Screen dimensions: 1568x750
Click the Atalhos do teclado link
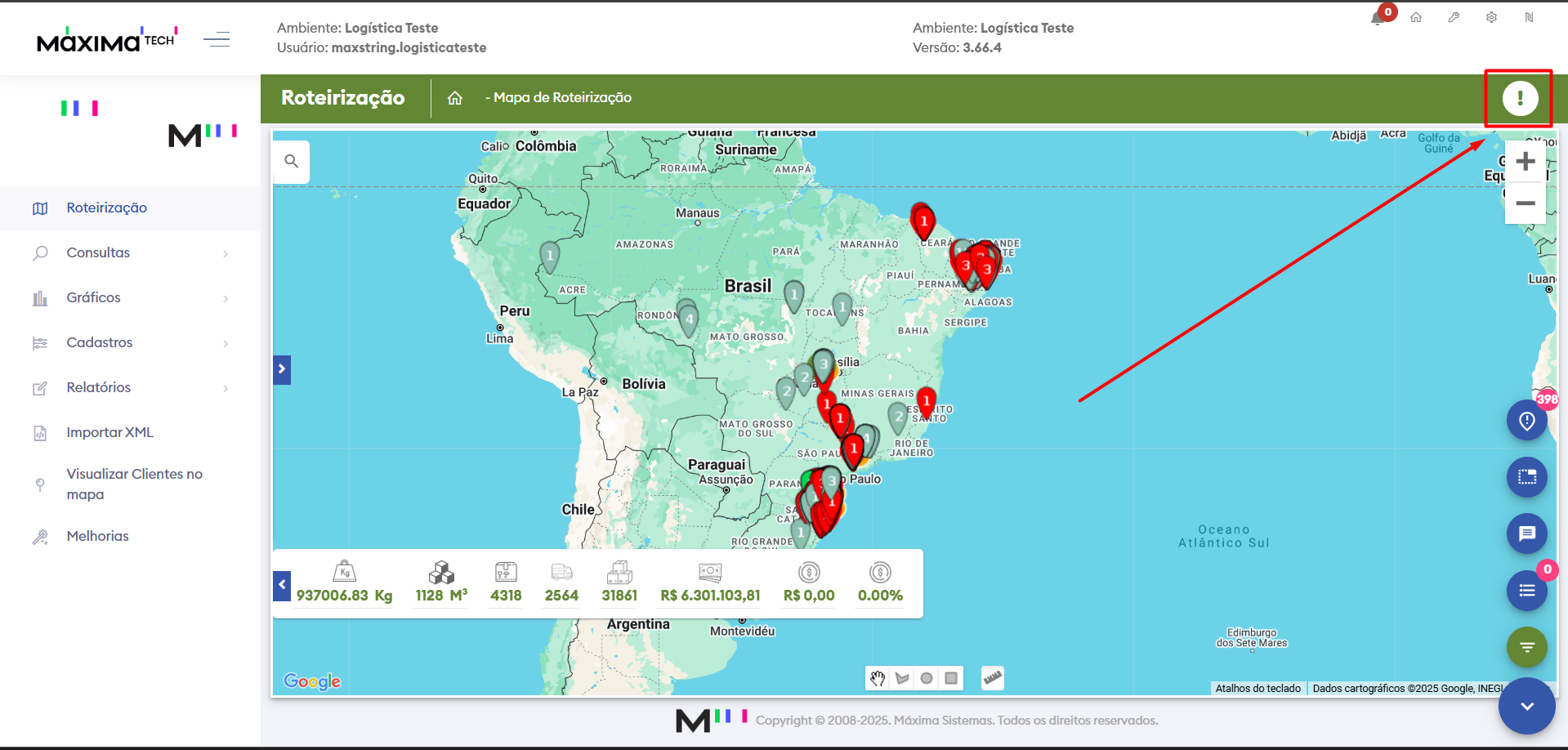1258,689
